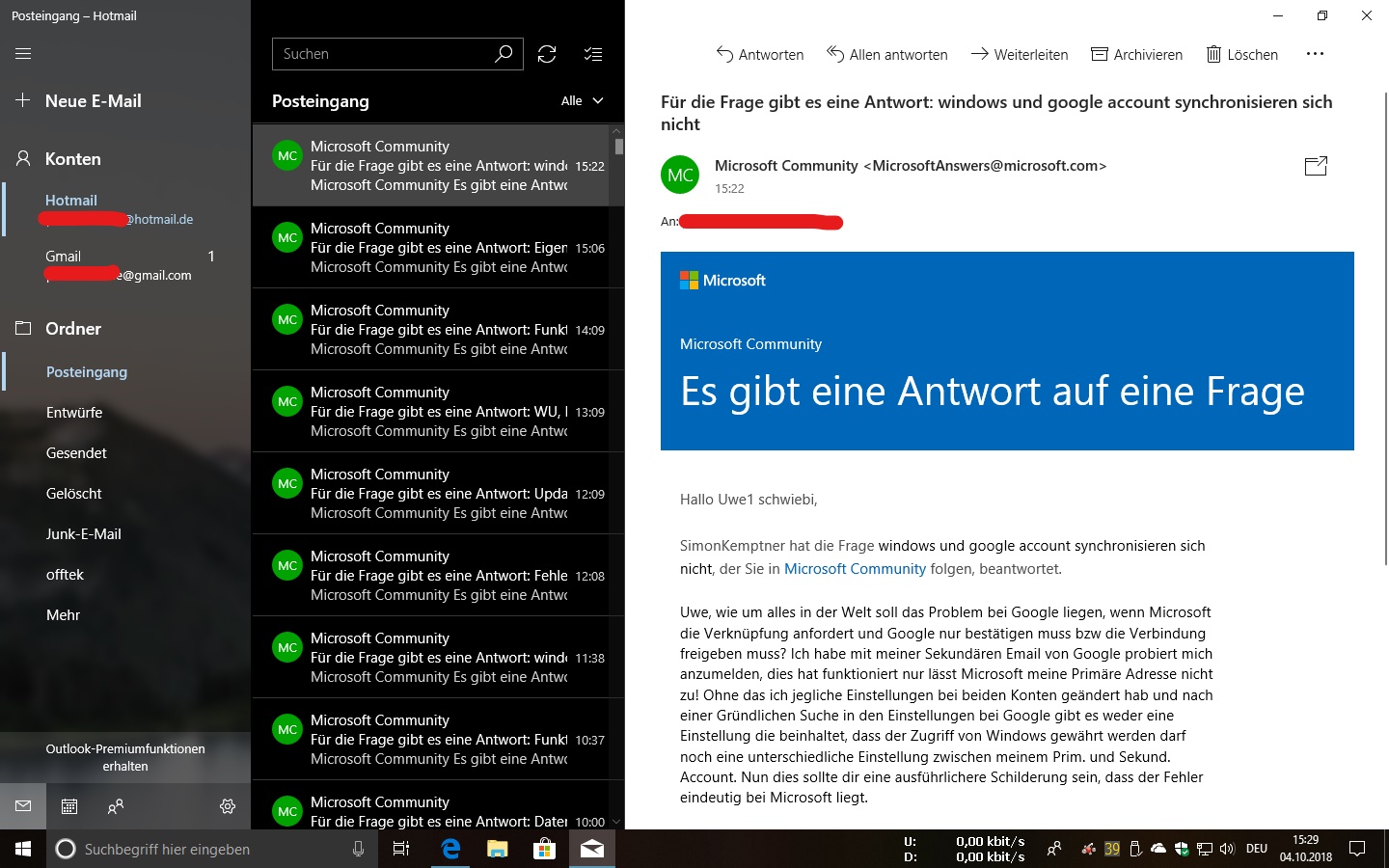Archive email using Archivieren box icon

tap(1100, 54)
